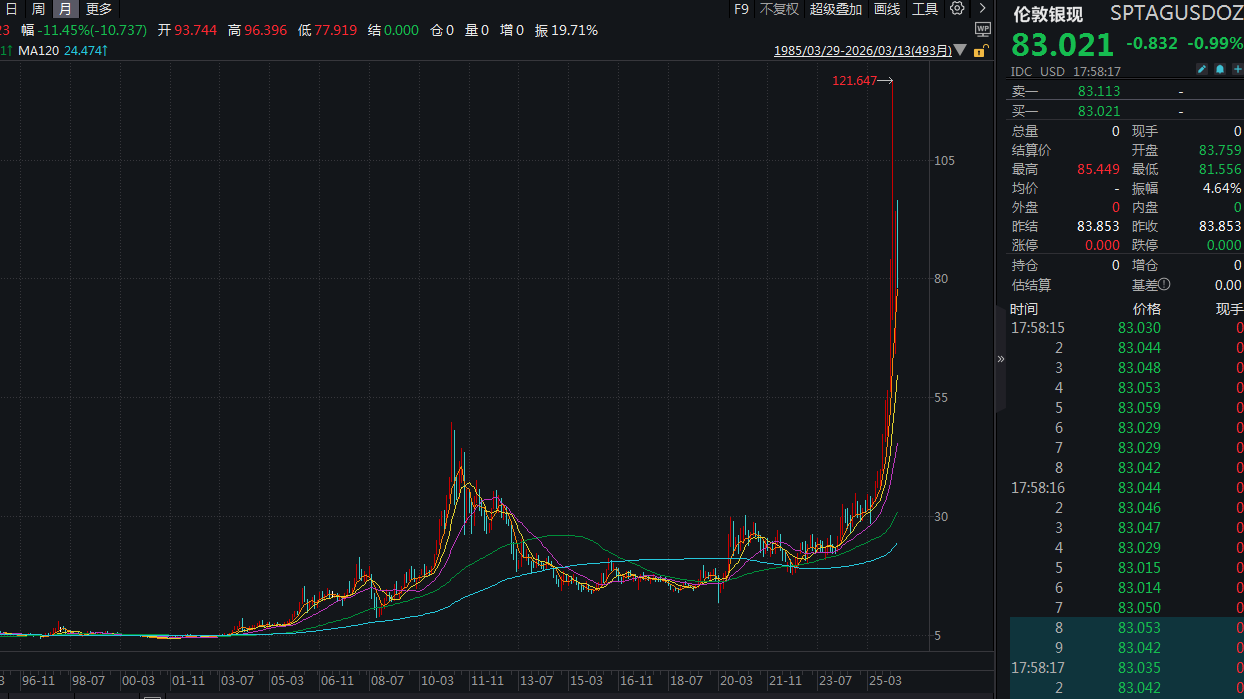The width and height of the screenshot is (1244, 699).
Task: Click the orange padlock icon
Action: click(x=982, y=50)
